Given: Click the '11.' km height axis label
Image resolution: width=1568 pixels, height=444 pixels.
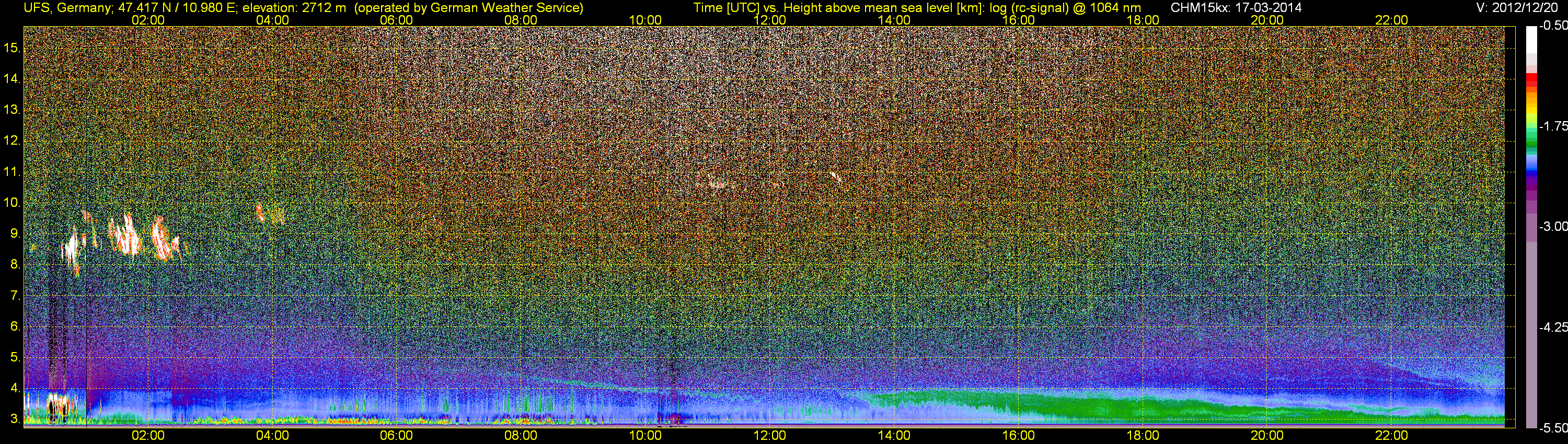Looking at the screenshot, I should (12, 171).
